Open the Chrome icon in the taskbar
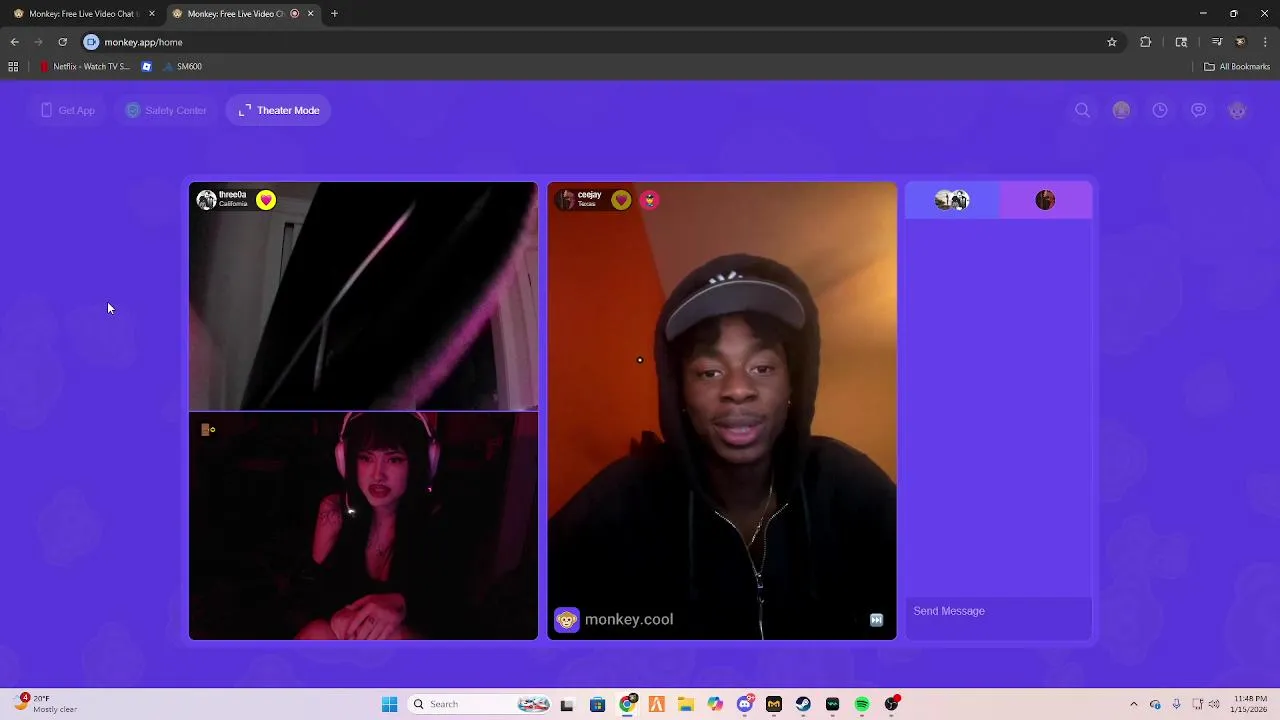Image resolution: width=1280 pixels, height=720 pixels. pos(627,704)
